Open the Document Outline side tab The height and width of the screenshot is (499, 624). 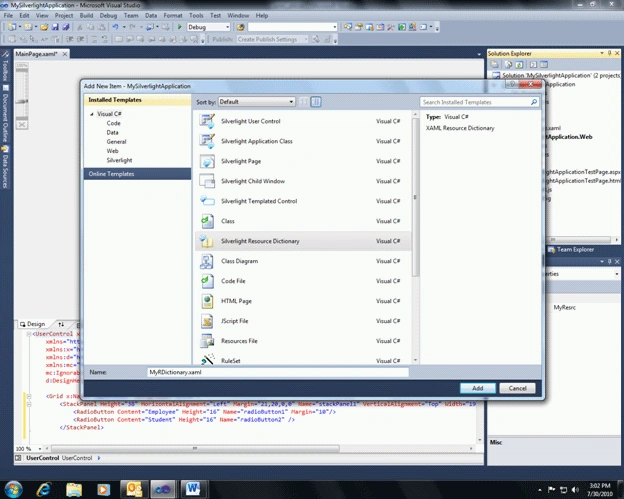pyautogui.click(x=5, y=114)
